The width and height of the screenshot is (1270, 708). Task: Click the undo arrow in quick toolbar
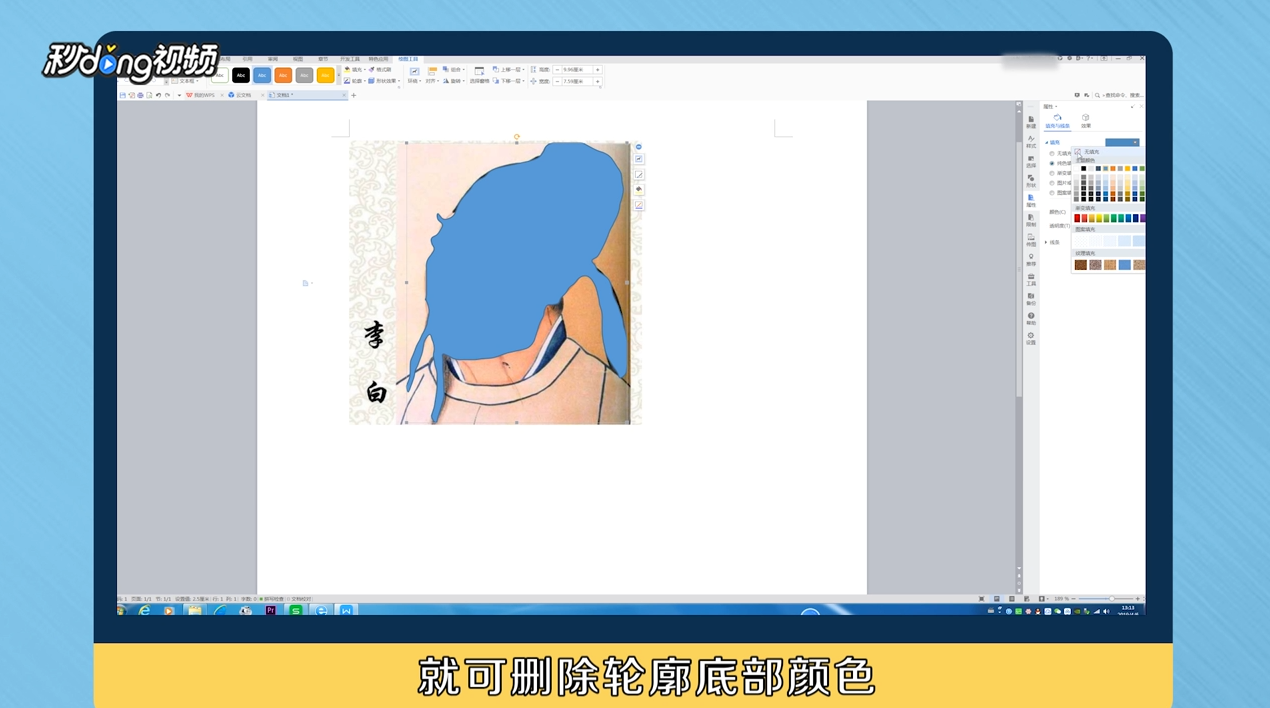158,95
